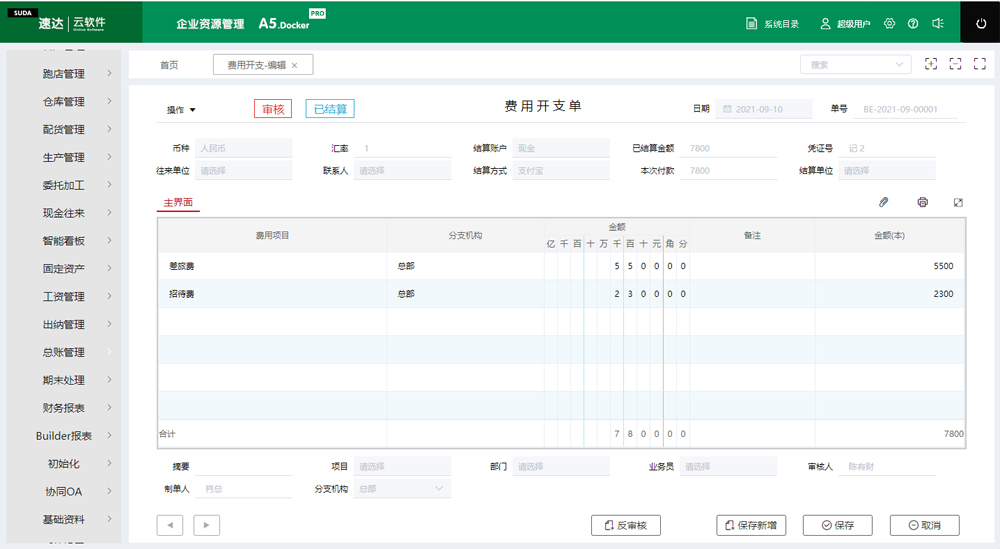Click the 结算方式 field
Viewport: 1000px width, 549px height.
tap(561, 170)
